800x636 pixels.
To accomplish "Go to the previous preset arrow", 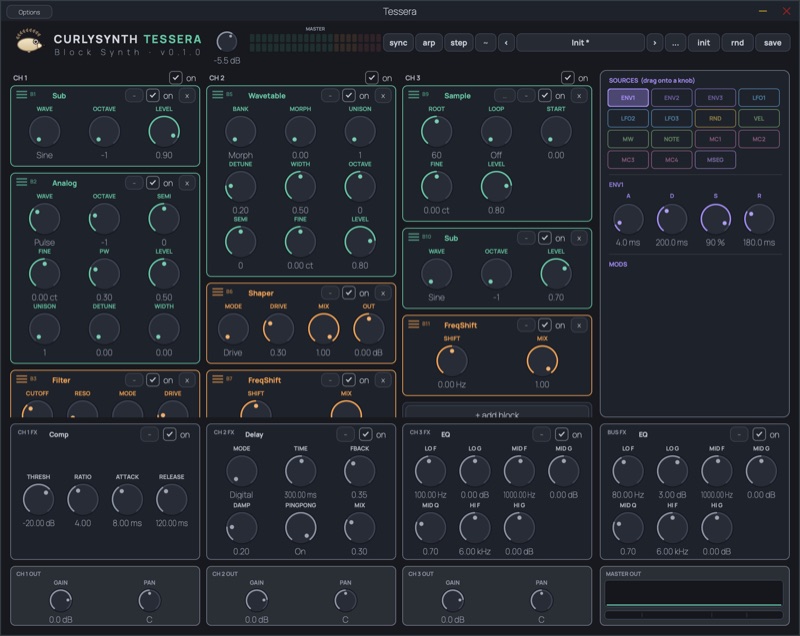I will [506, 43].
